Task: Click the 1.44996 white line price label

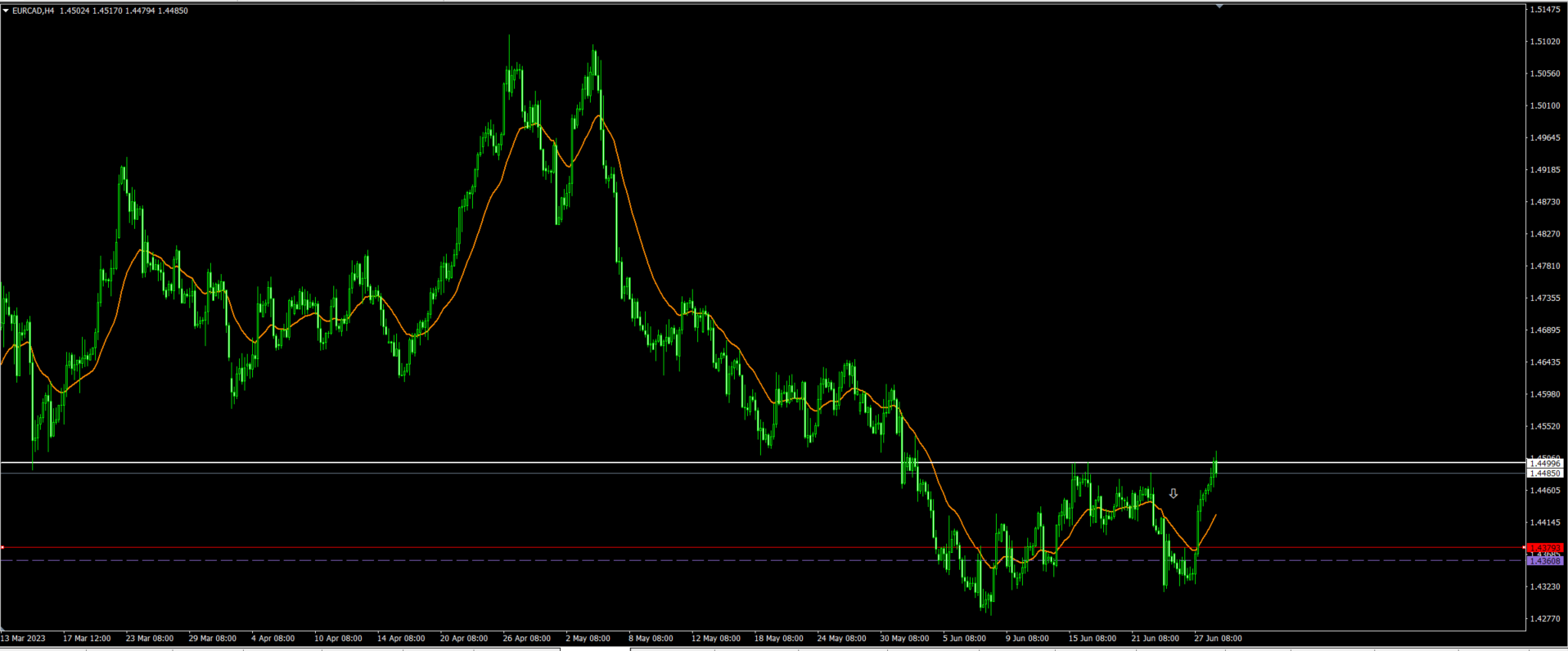Action: (1545, 464)
